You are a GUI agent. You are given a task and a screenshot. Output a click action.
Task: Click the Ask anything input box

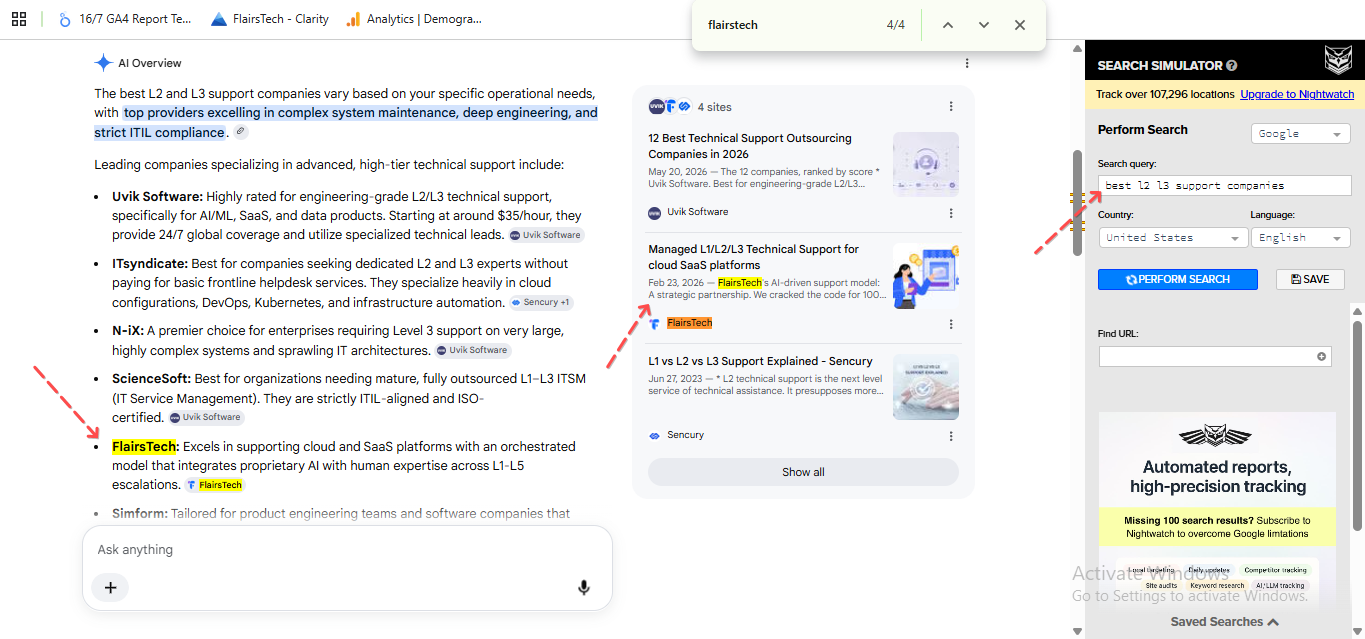coord(347,550)
